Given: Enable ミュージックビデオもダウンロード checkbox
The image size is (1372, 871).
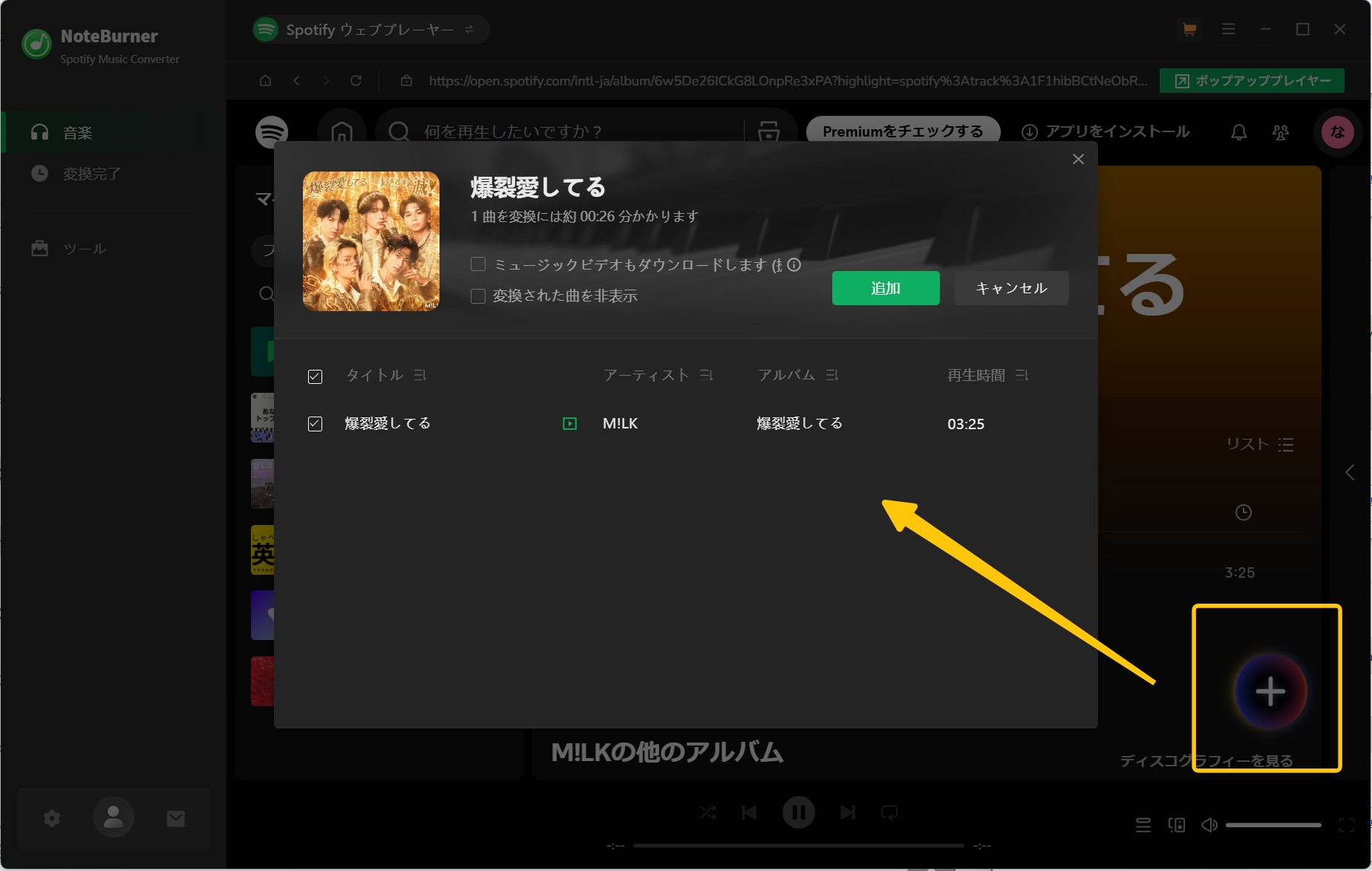Looking at the screenshot, I should coord(478,264).
